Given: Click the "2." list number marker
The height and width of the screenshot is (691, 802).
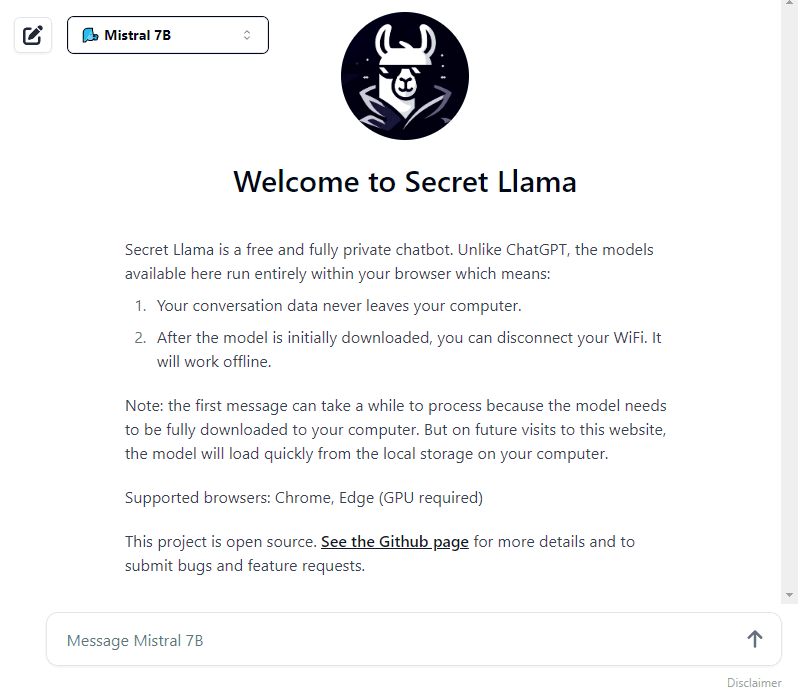Looking at the screenshot, I should click(x=141, y=338).
